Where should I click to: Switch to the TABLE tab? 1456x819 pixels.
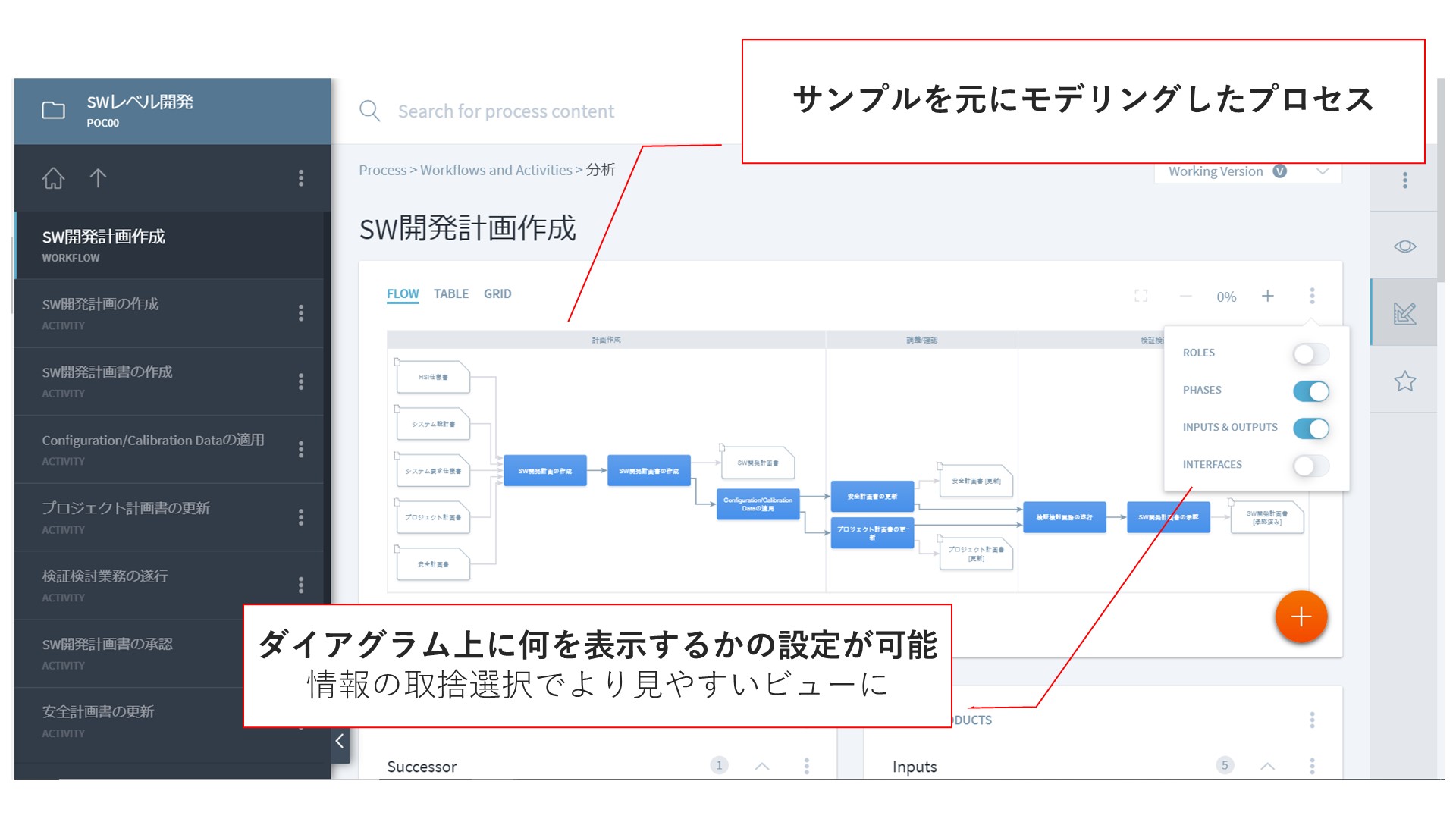(450, 293)
